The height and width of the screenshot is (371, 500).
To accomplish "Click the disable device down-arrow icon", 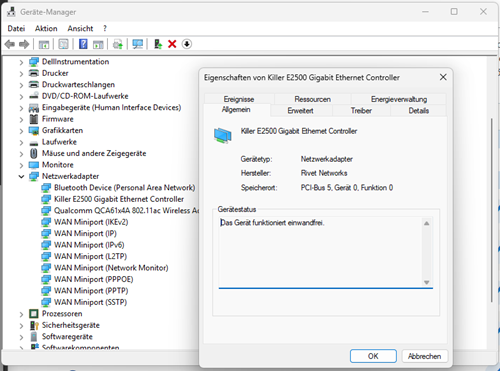I will click(x=187, y=44).
